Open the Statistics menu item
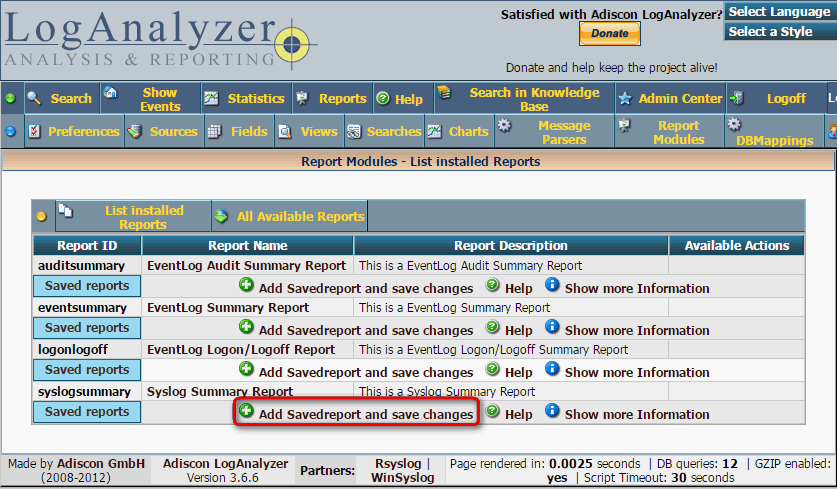 pyautogui.click(x=256, y=99)
